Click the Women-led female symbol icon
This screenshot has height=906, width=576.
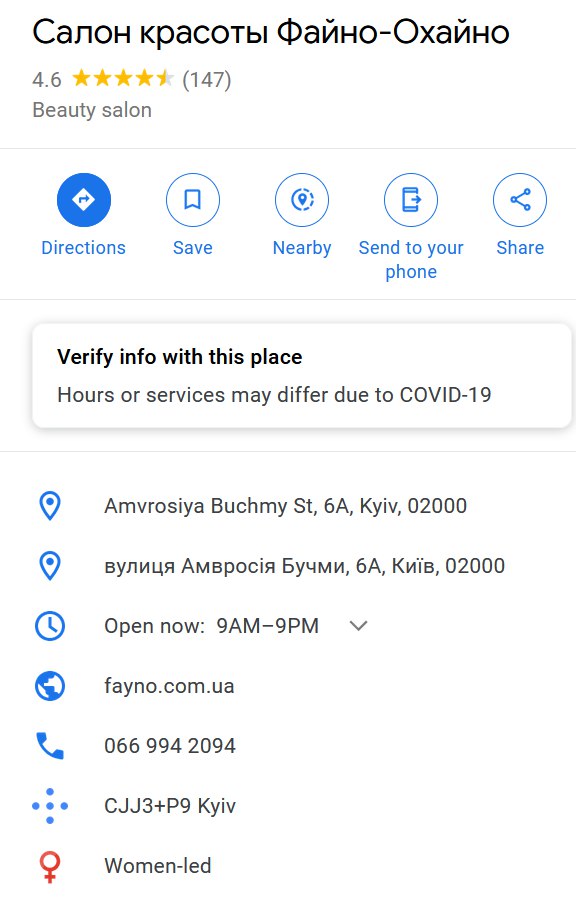50,867
